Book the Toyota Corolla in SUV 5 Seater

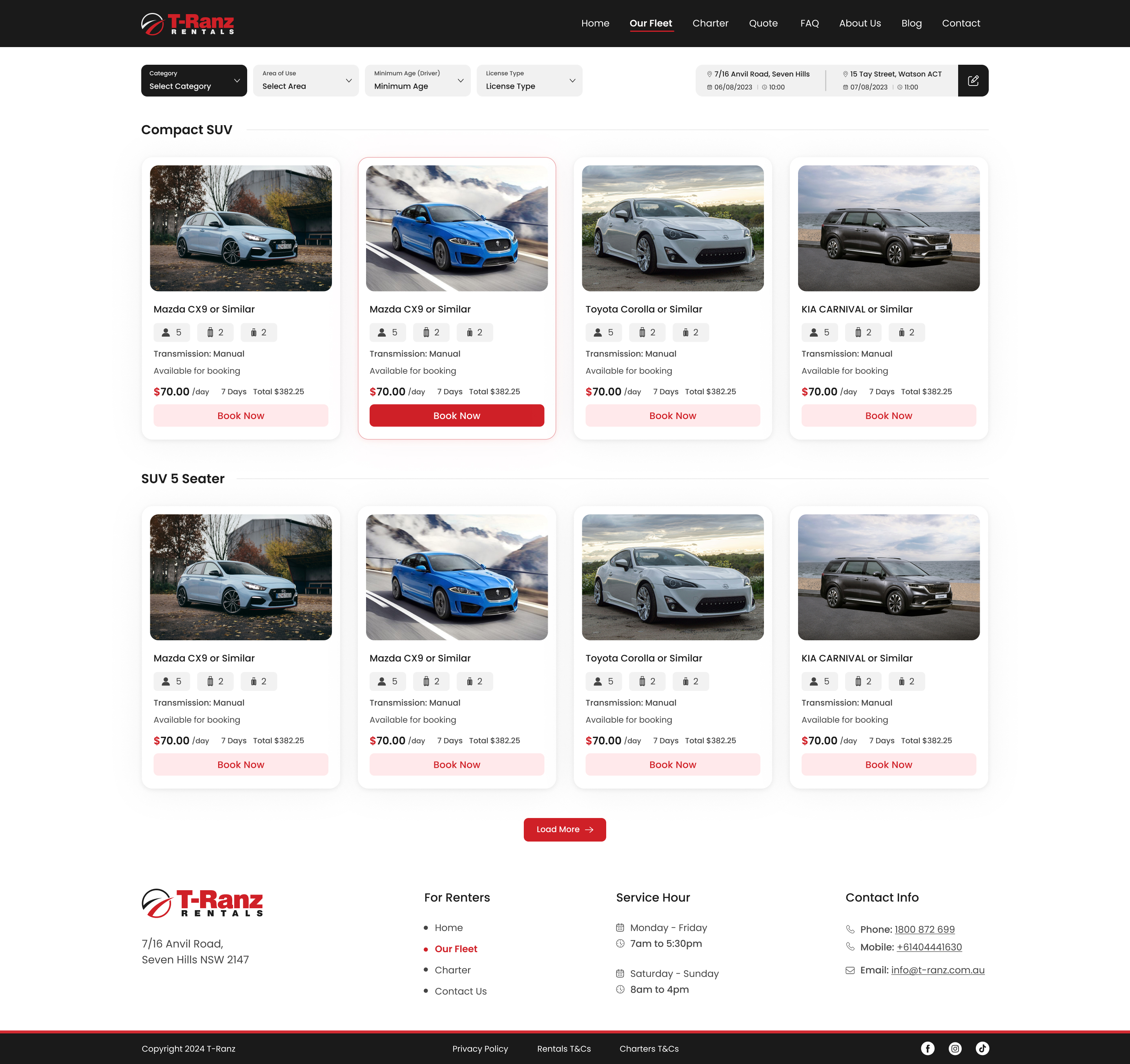click(673, 765)
